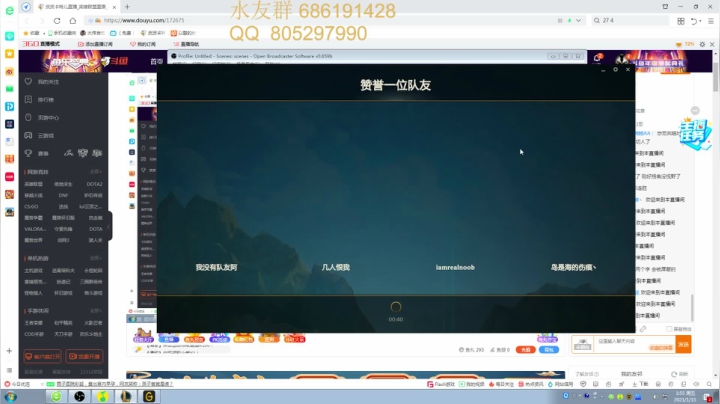720x404 pixels.
Task: Click the 发送 send button
Action: 683,344
